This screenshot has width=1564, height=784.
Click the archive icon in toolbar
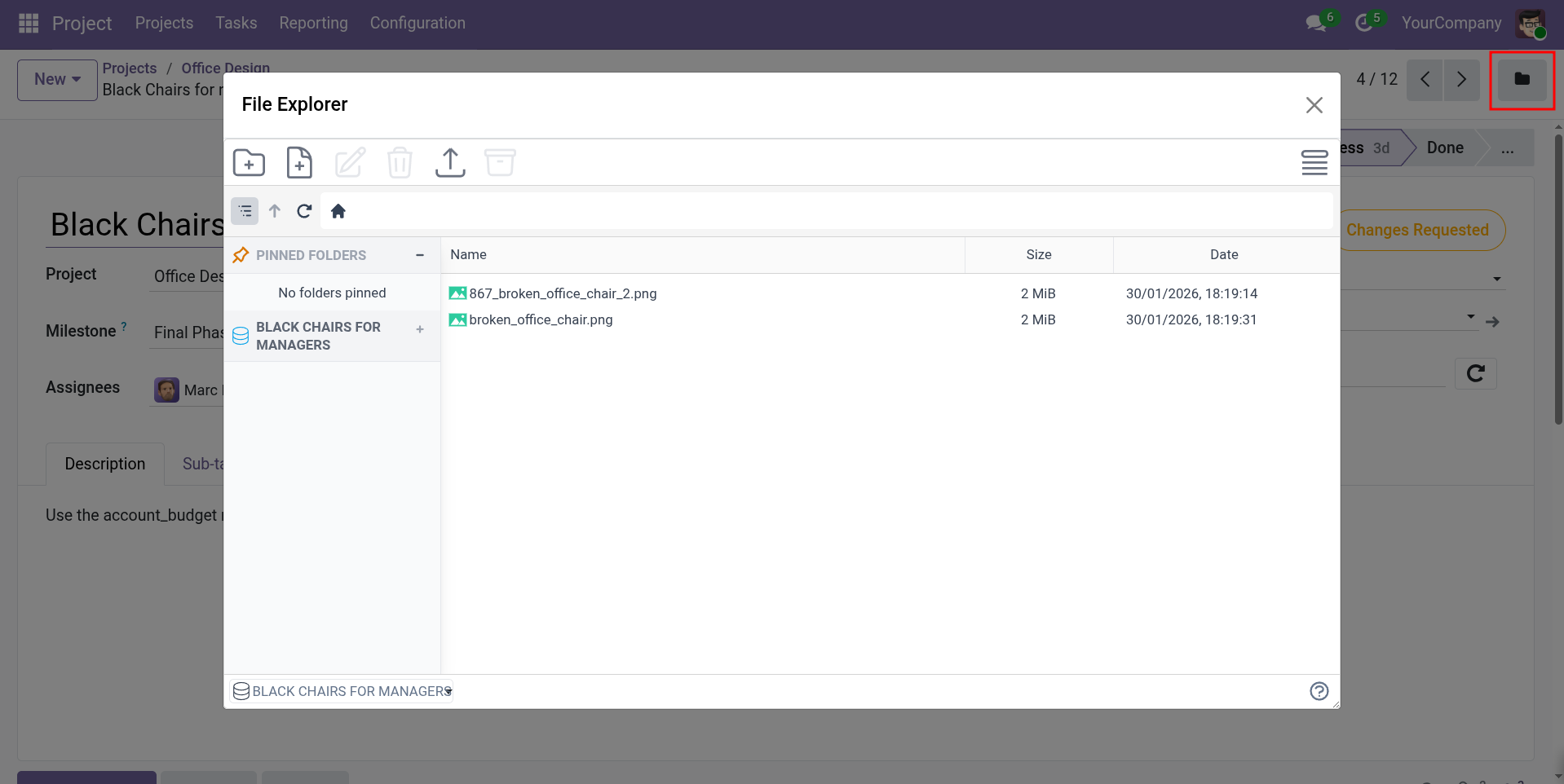tap(500, 163)
